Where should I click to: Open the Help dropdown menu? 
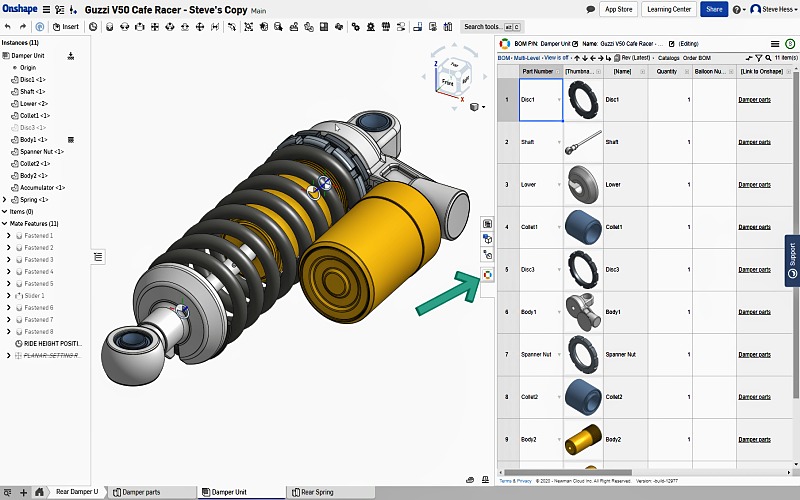pos(738,9)
